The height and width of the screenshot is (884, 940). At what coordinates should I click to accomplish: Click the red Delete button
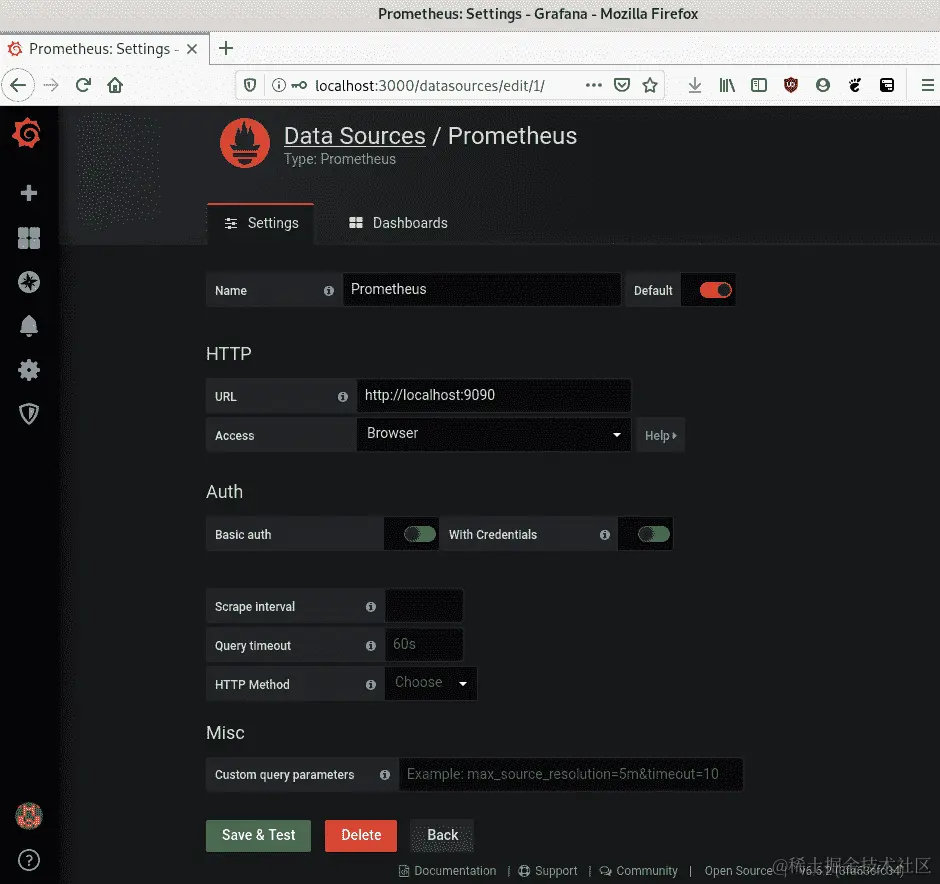(x=361, y=835)
